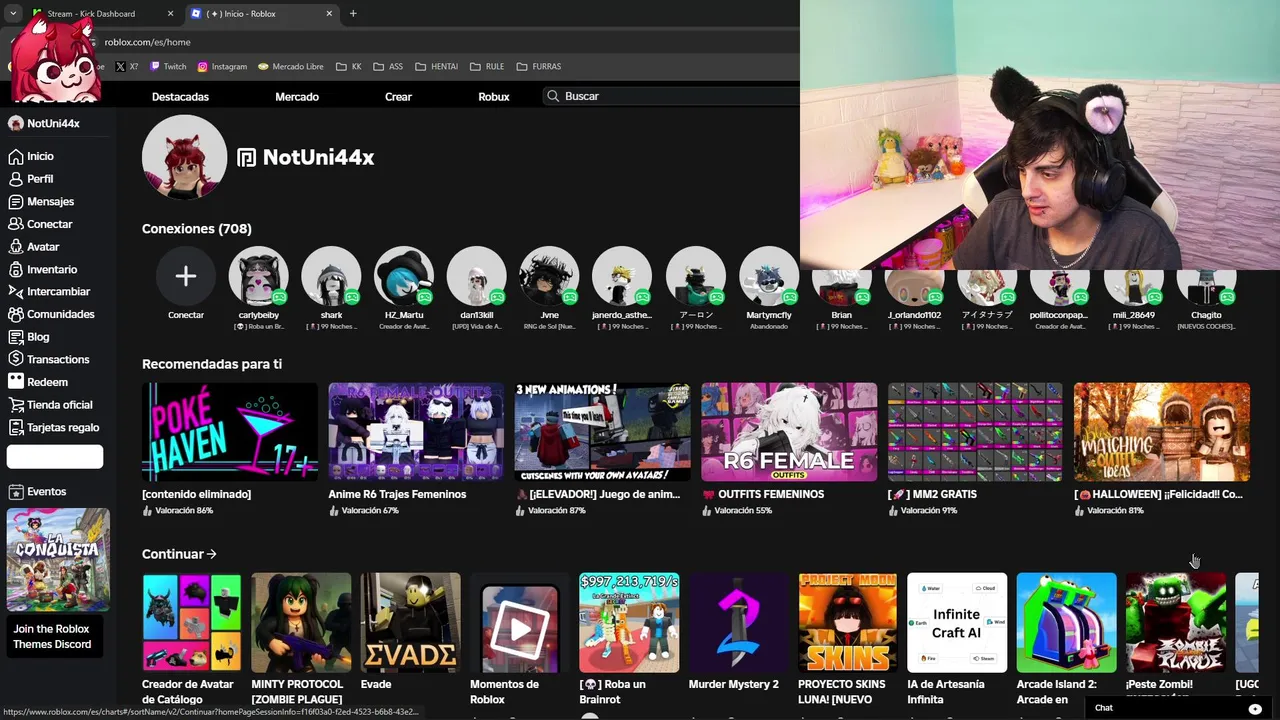
Task: Open Martymcfly's connection avatar
Action: 769,276
